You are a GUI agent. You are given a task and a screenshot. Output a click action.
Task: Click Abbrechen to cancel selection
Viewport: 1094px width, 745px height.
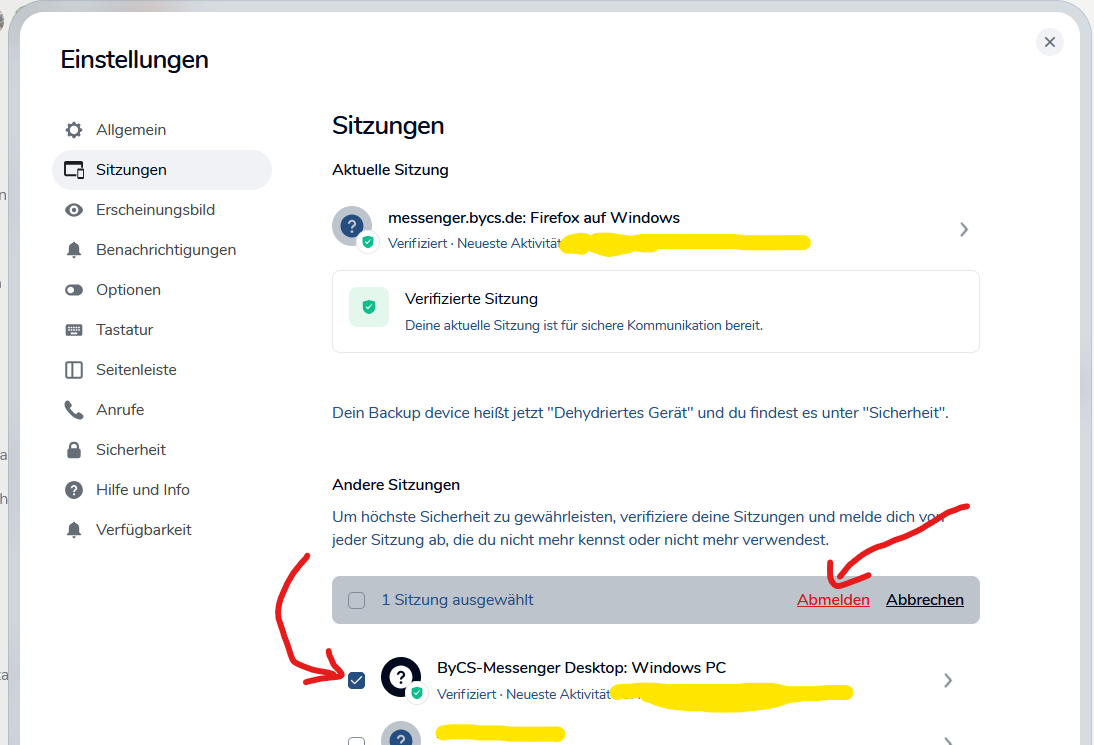(x=924, y=600)
